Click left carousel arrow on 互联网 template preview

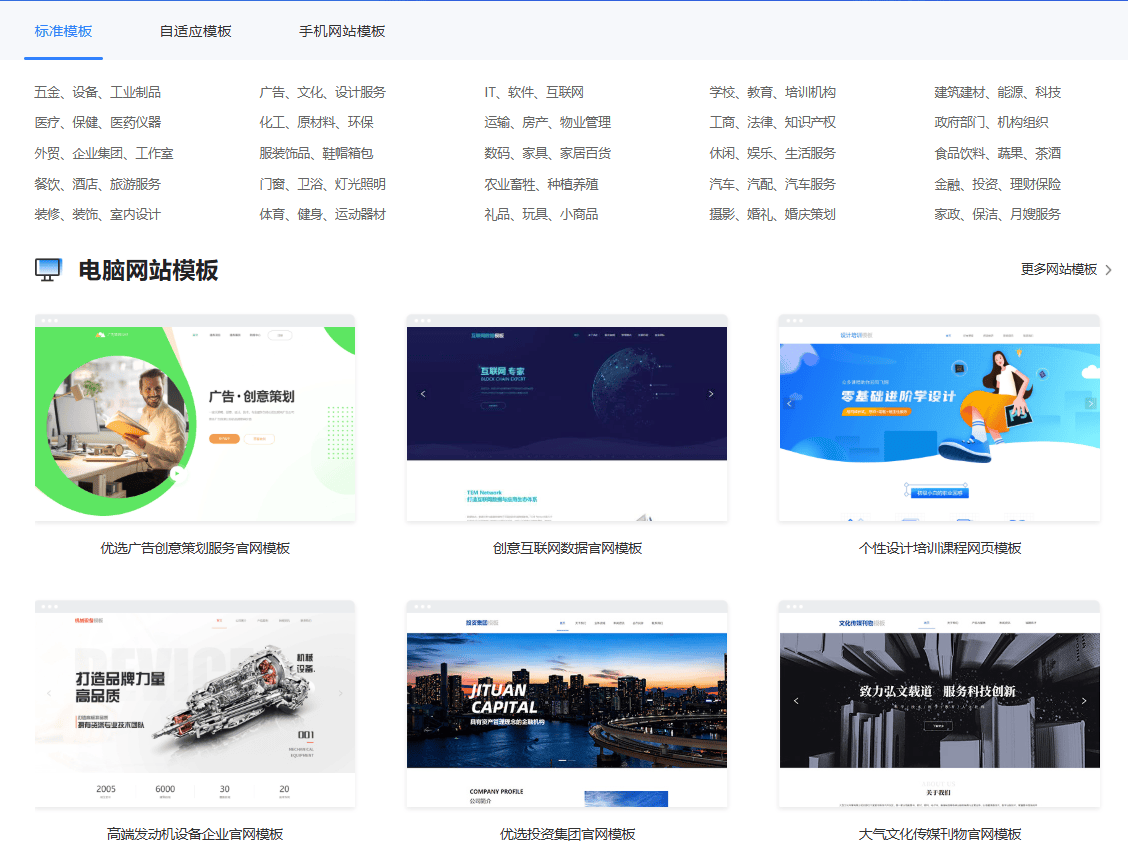(x=422, y=394)
